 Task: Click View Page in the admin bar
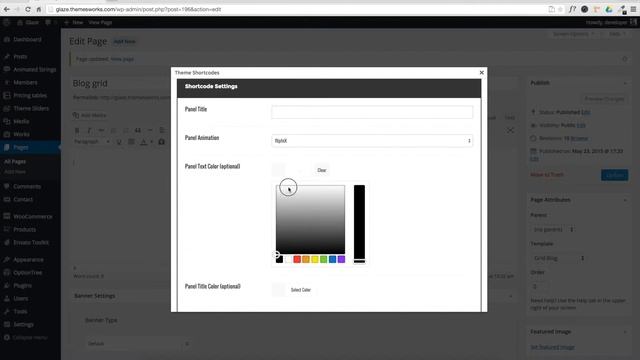click(x=100, y=22)
